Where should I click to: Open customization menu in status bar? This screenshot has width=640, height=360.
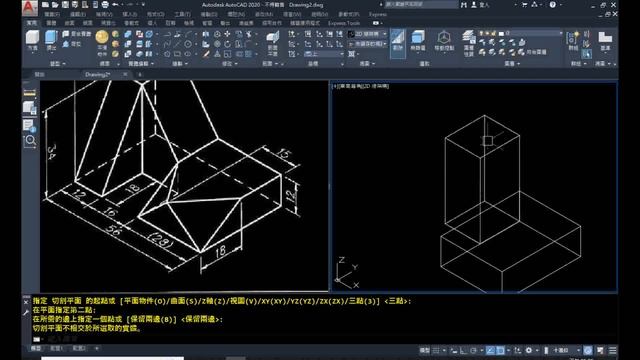(613, 350)
